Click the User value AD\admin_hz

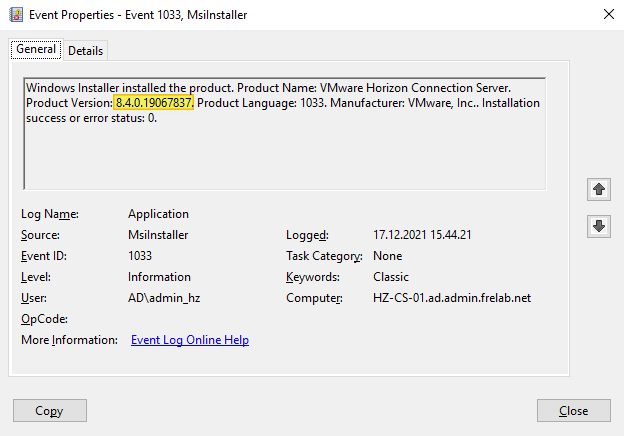coord(161,298)
